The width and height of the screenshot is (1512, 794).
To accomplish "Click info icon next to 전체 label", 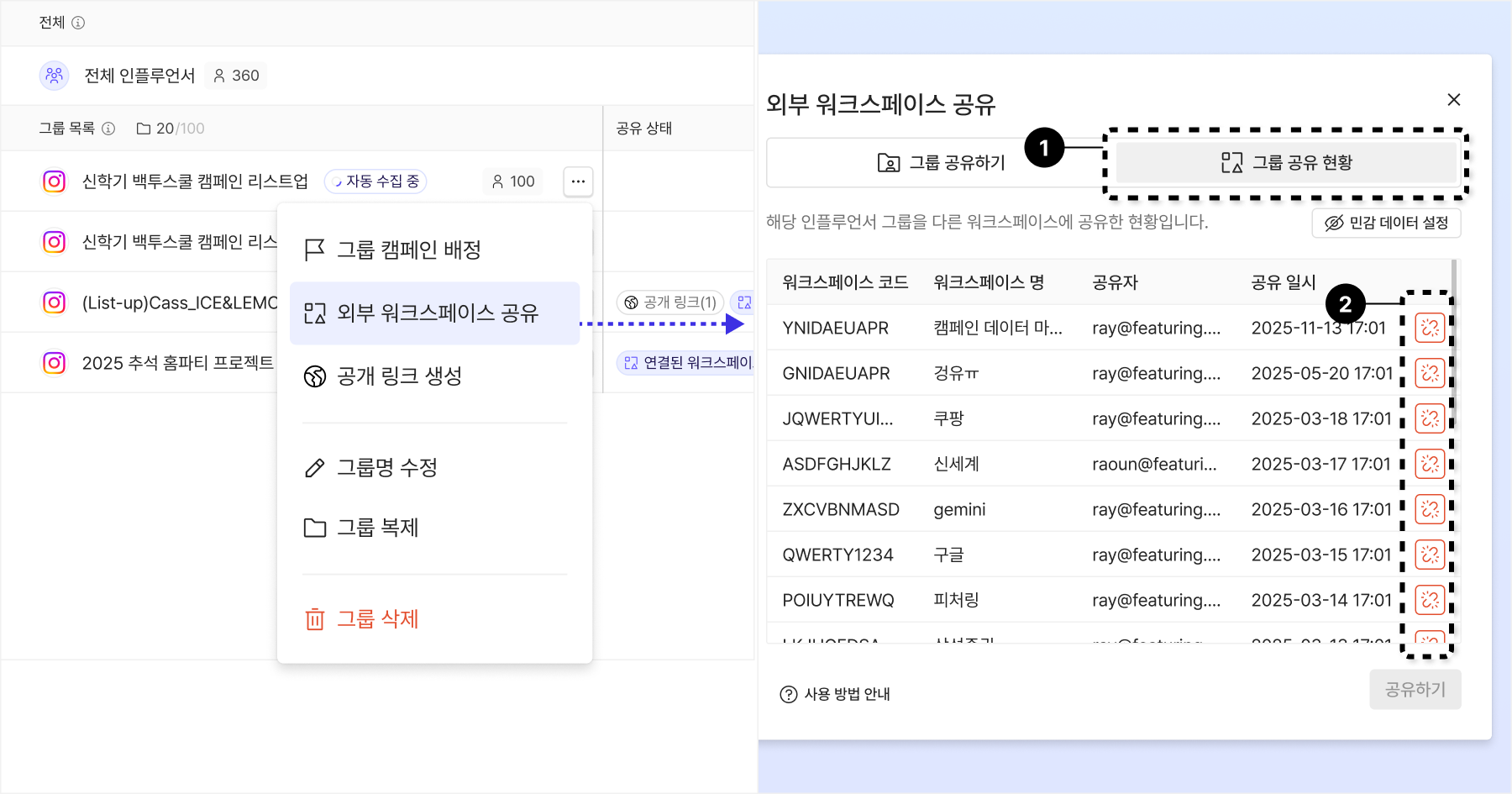I will click(78, 23).
